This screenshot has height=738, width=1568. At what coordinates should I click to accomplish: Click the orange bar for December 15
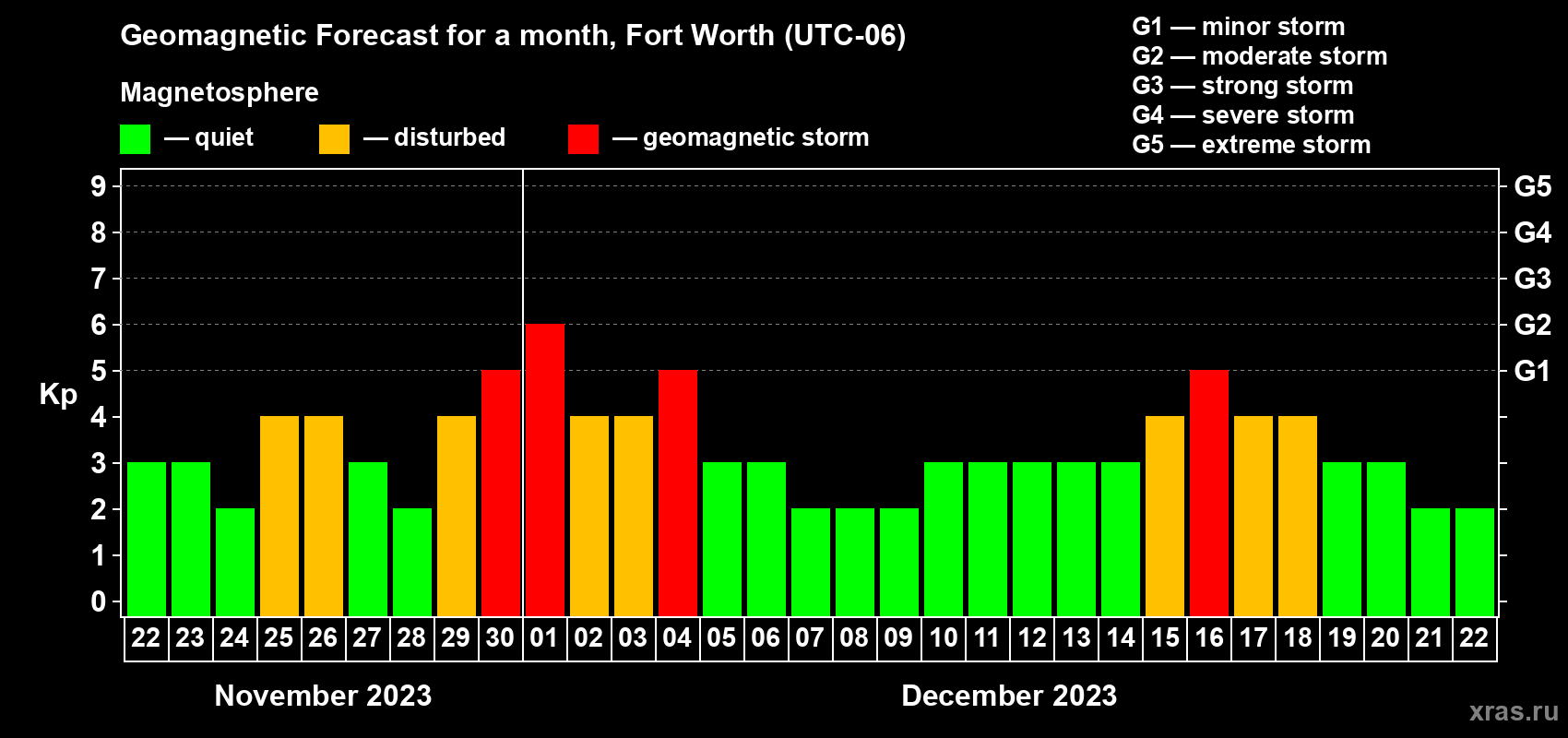coord(1164,516)
